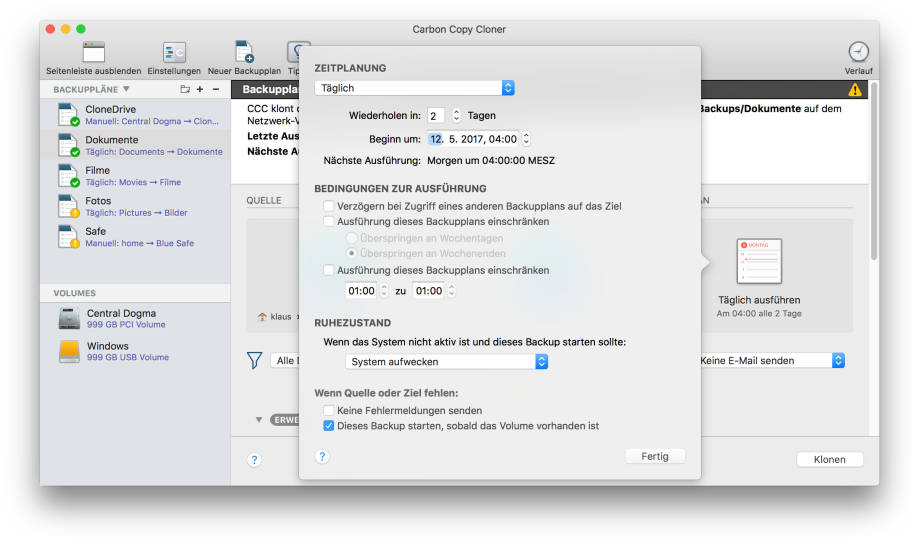Image resolution: width=915 pixels, height=538 pixels.
Task: Expand the Backuppläne header dropdown arrow
Action: 126,89
